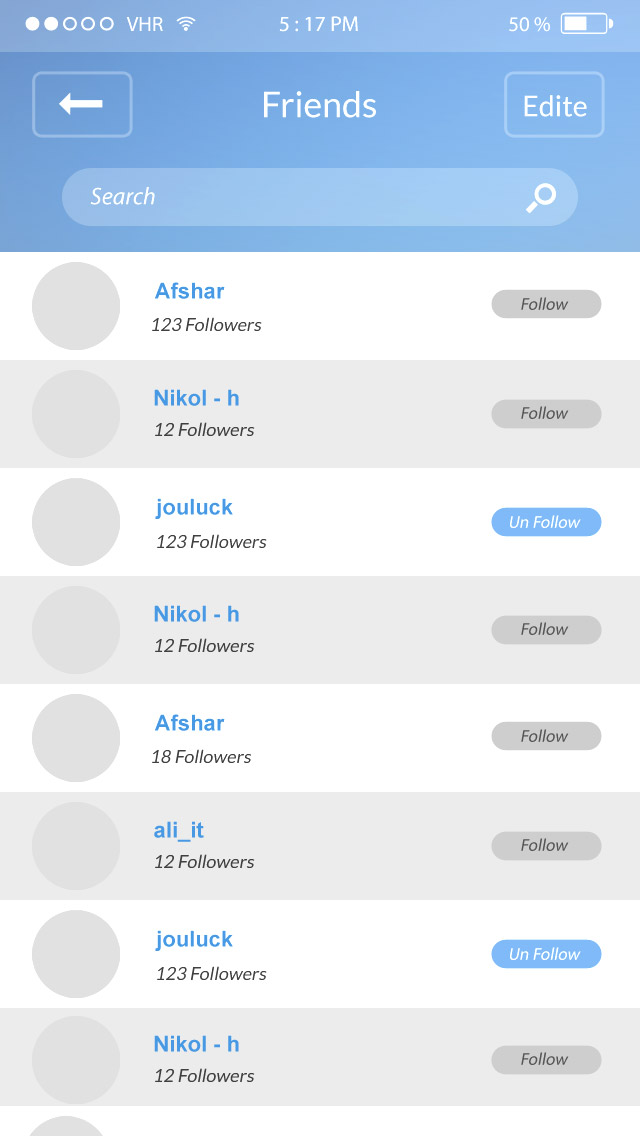
Task: Tap the Wi-Fi icon in the status bar
Action: click(186, 24)
